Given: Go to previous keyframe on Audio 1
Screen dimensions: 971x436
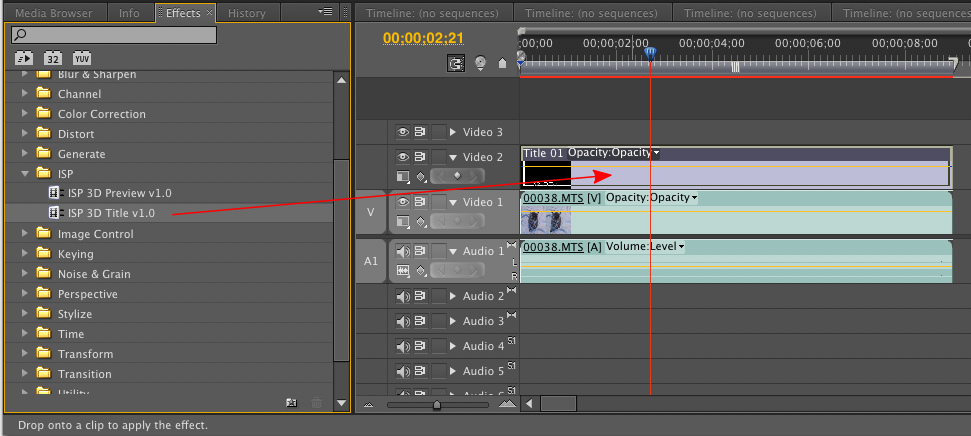Looking at the screenshot, I should coord(441,270).
